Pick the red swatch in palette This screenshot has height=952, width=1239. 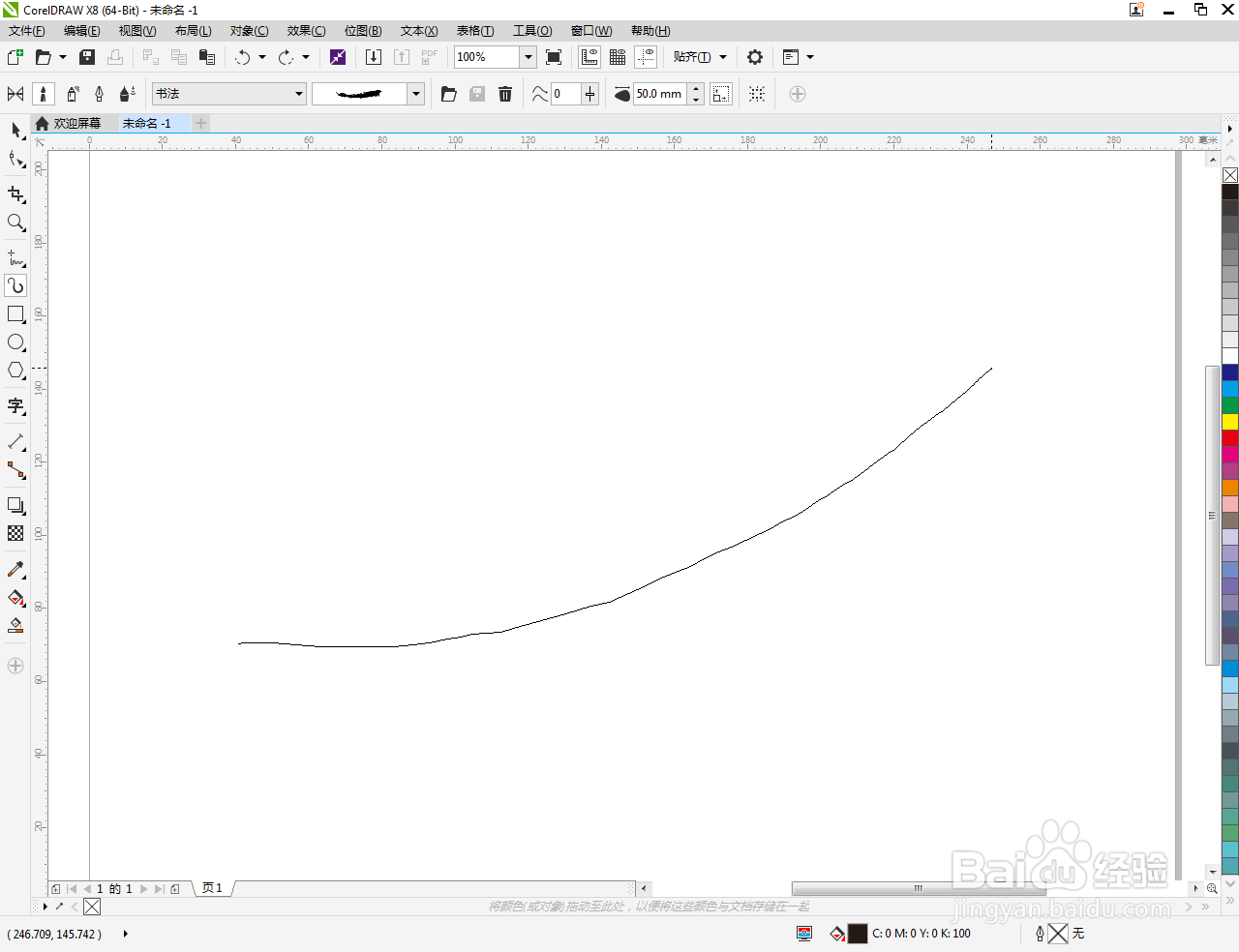click(x=1230, y=438)
